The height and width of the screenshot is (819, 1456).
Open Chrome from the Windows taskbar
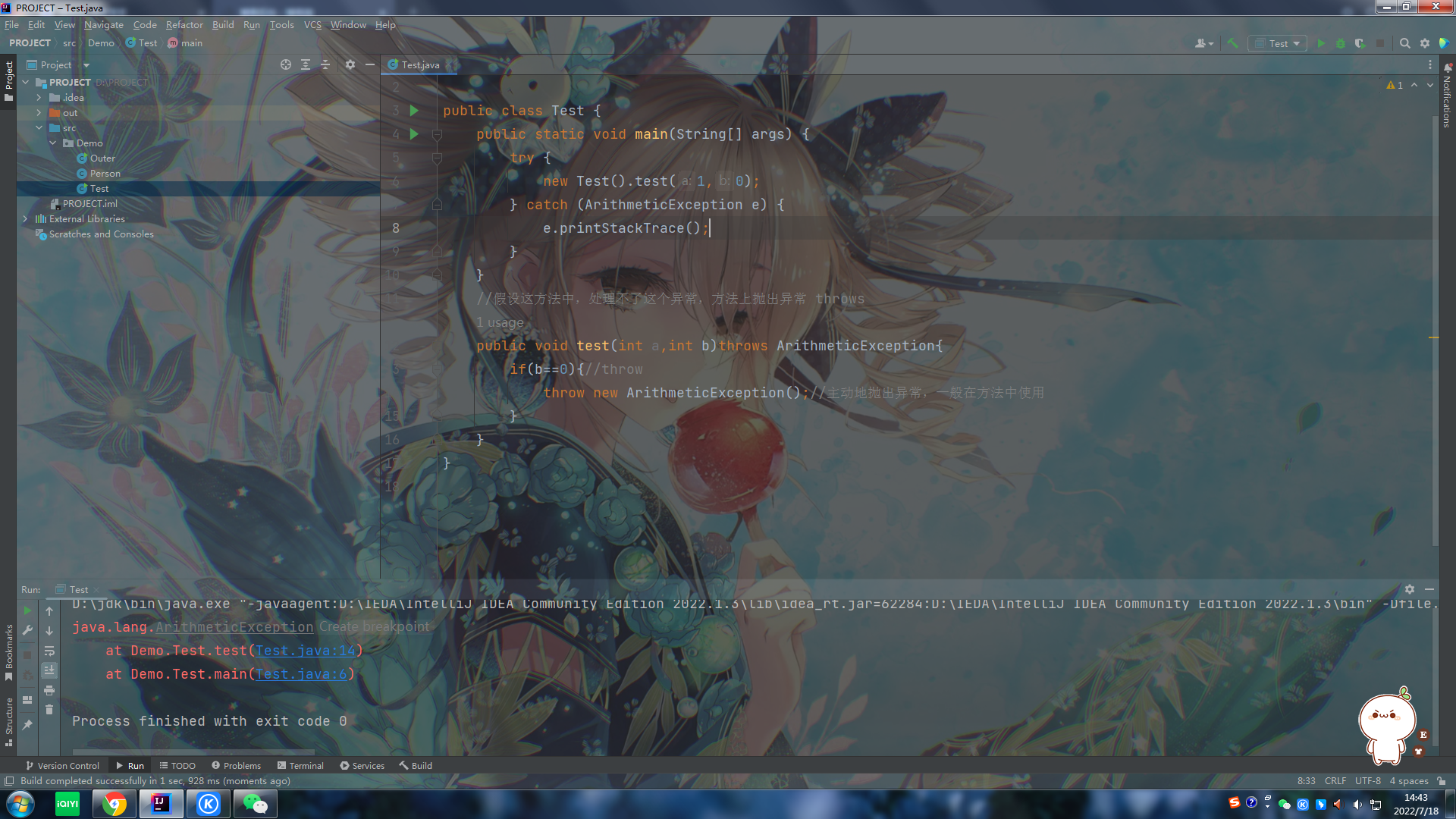tap(115, 804)
